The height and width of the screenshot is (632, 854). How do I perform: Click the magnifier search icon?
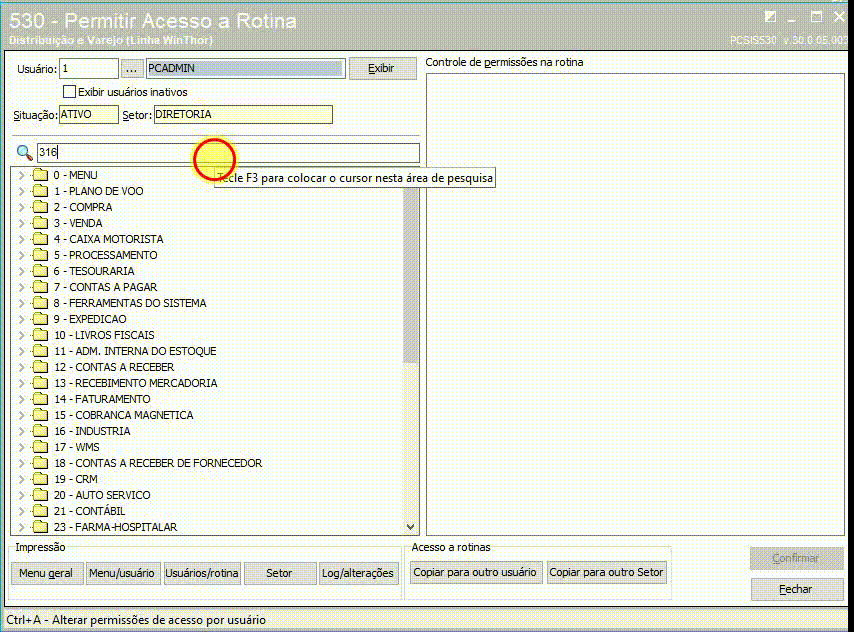click(25, 153)
